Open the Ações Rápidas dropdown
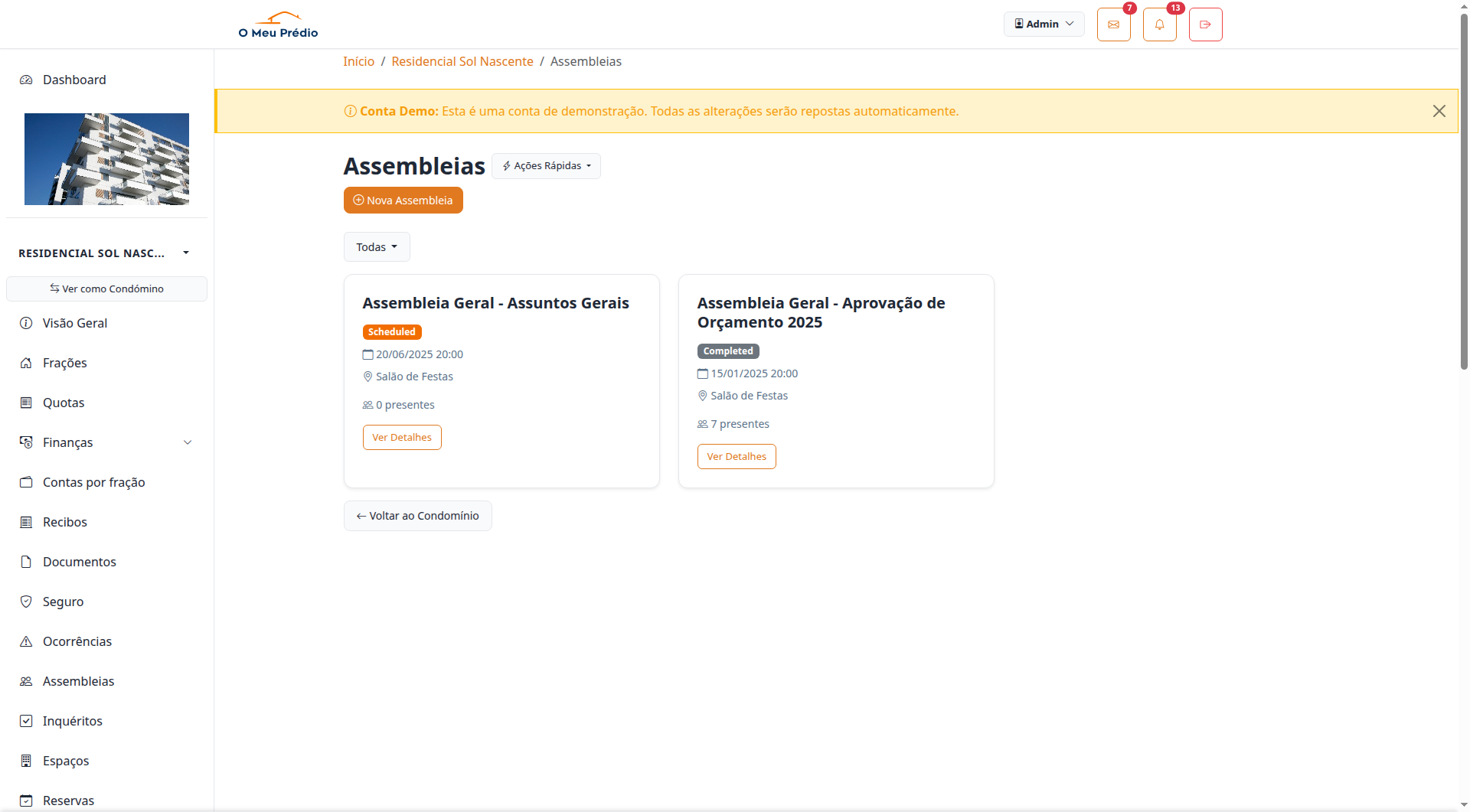The image size is (1470, 812). click(545, 166)
